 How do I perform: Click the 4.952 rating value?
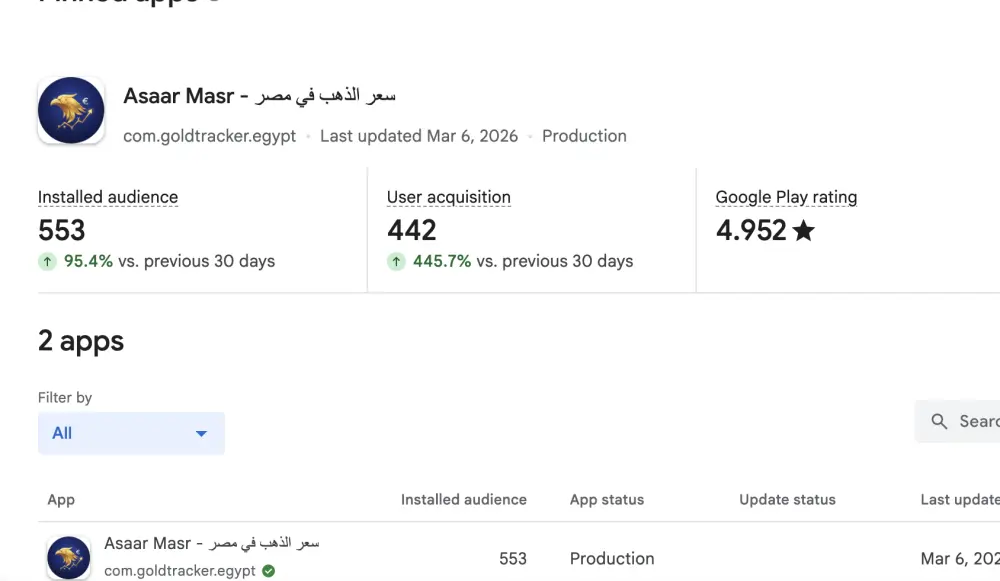[x=751, y=230]
